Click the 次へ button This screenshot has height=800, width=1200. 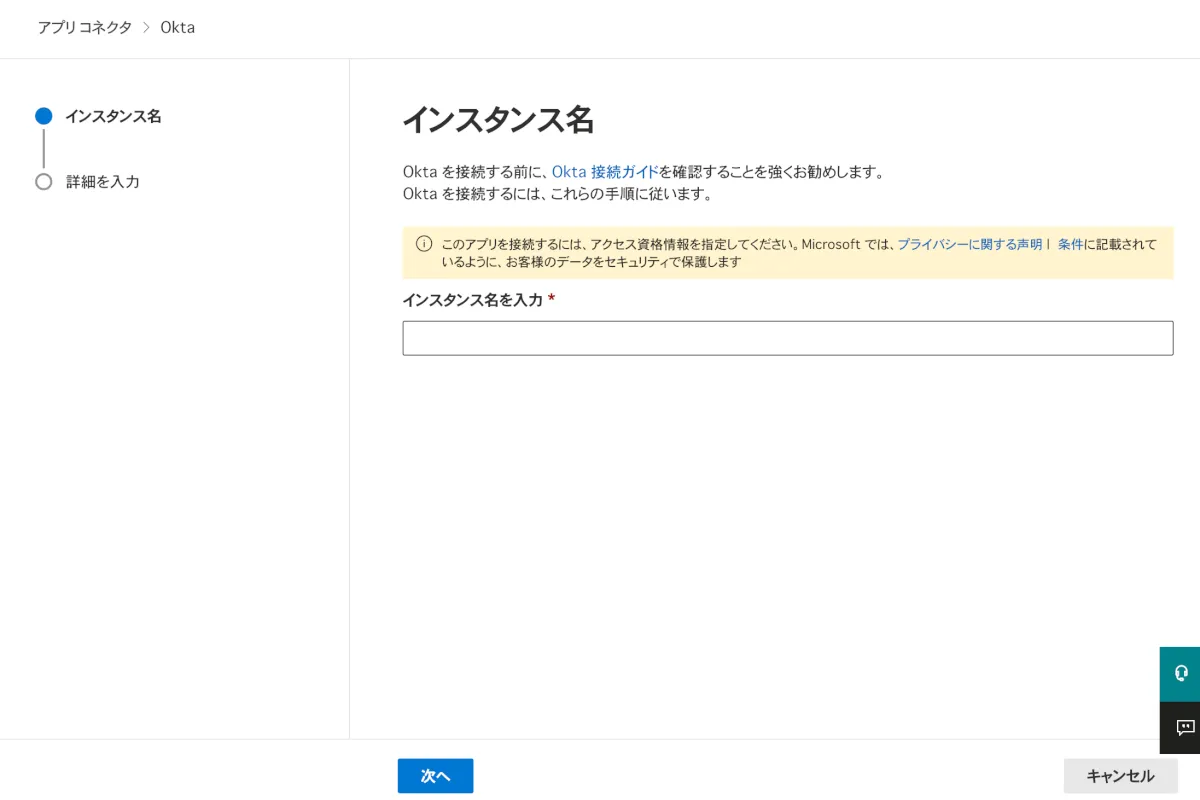pos(435,776)
